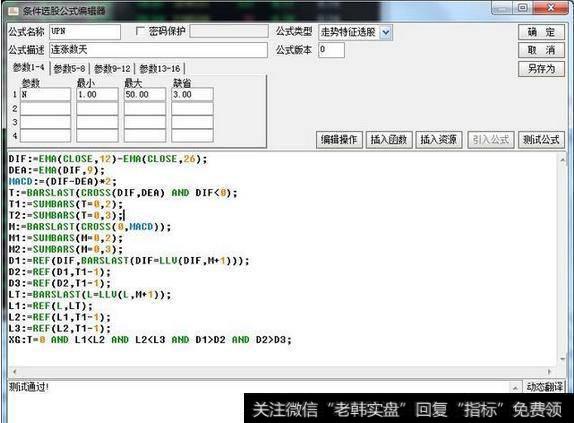The height and width of the screenshot is (423, 574).
Task: Click the line T:=BARSLAST(CROSS(DIF,DEA)
Action: 123,193
